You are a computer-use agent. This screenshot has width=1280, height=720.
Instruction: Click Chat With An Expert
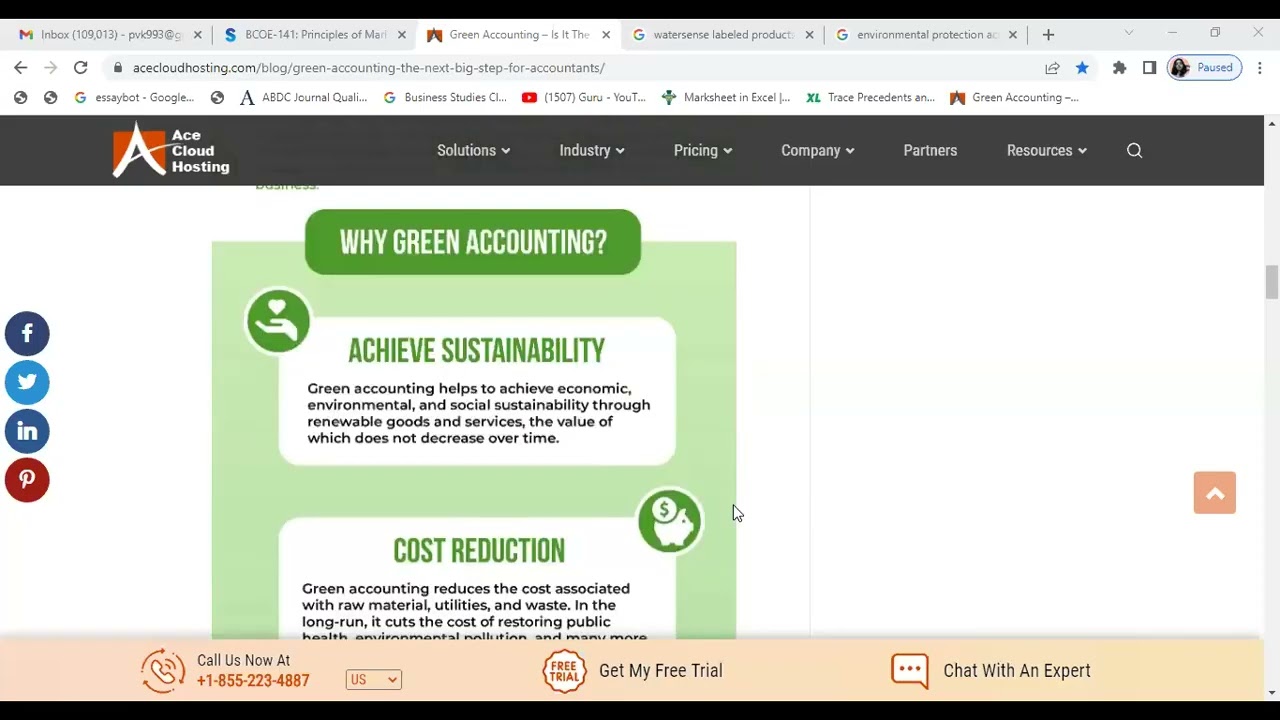(x=1017, y=671)
